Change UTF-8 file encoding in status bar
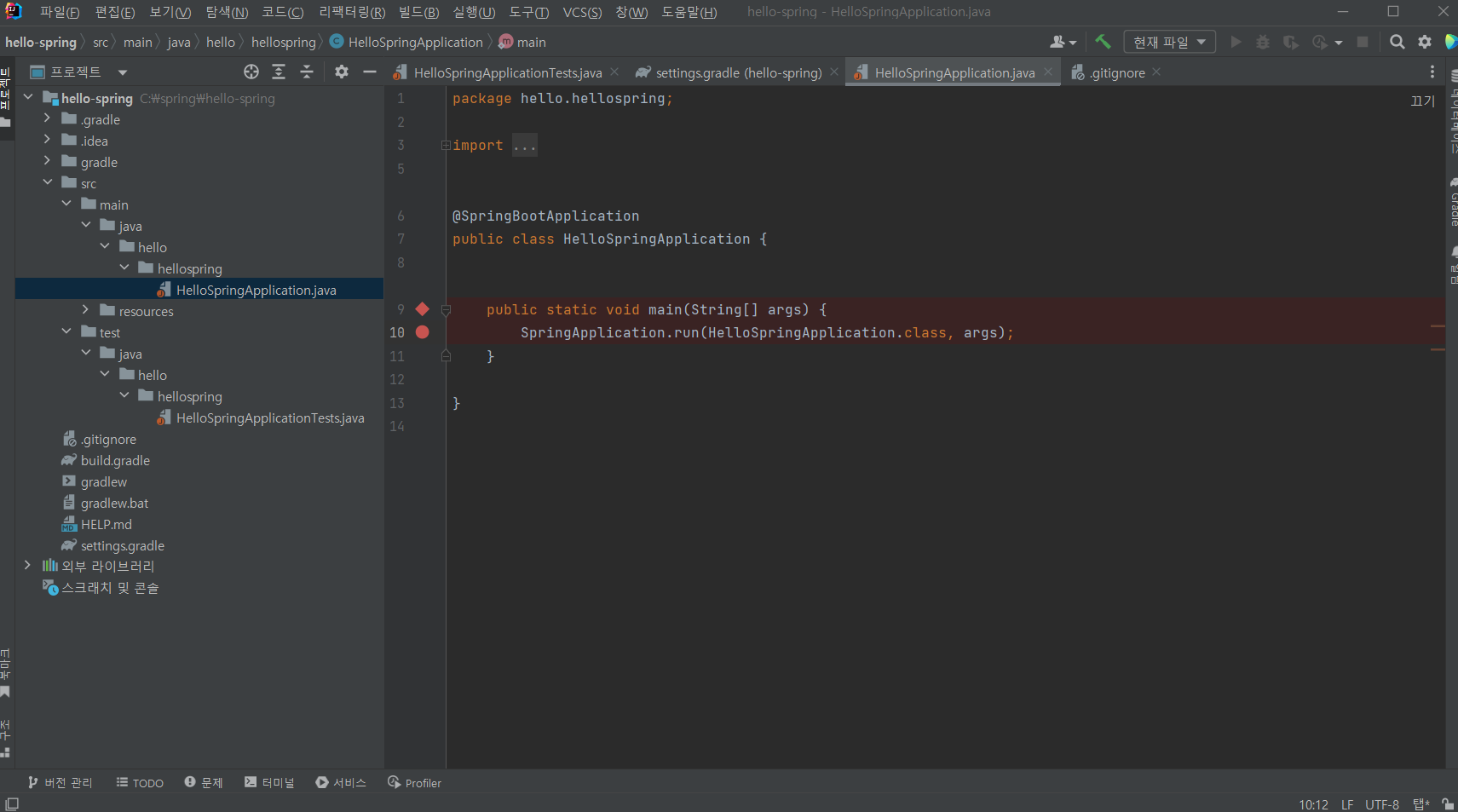 pos(1382,804)
